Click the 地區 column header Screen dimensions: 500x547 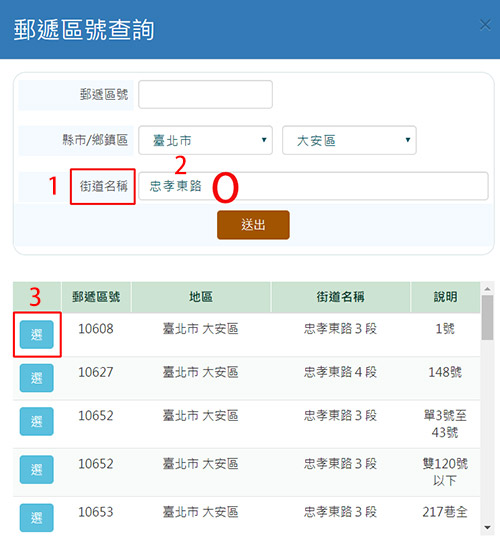pos(201,297)
